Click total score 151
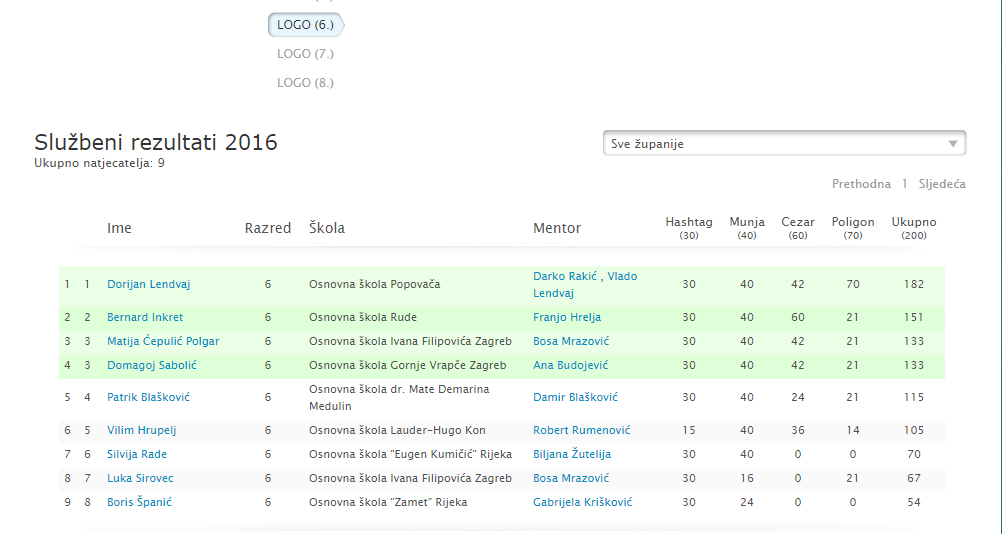 (914, 317)
